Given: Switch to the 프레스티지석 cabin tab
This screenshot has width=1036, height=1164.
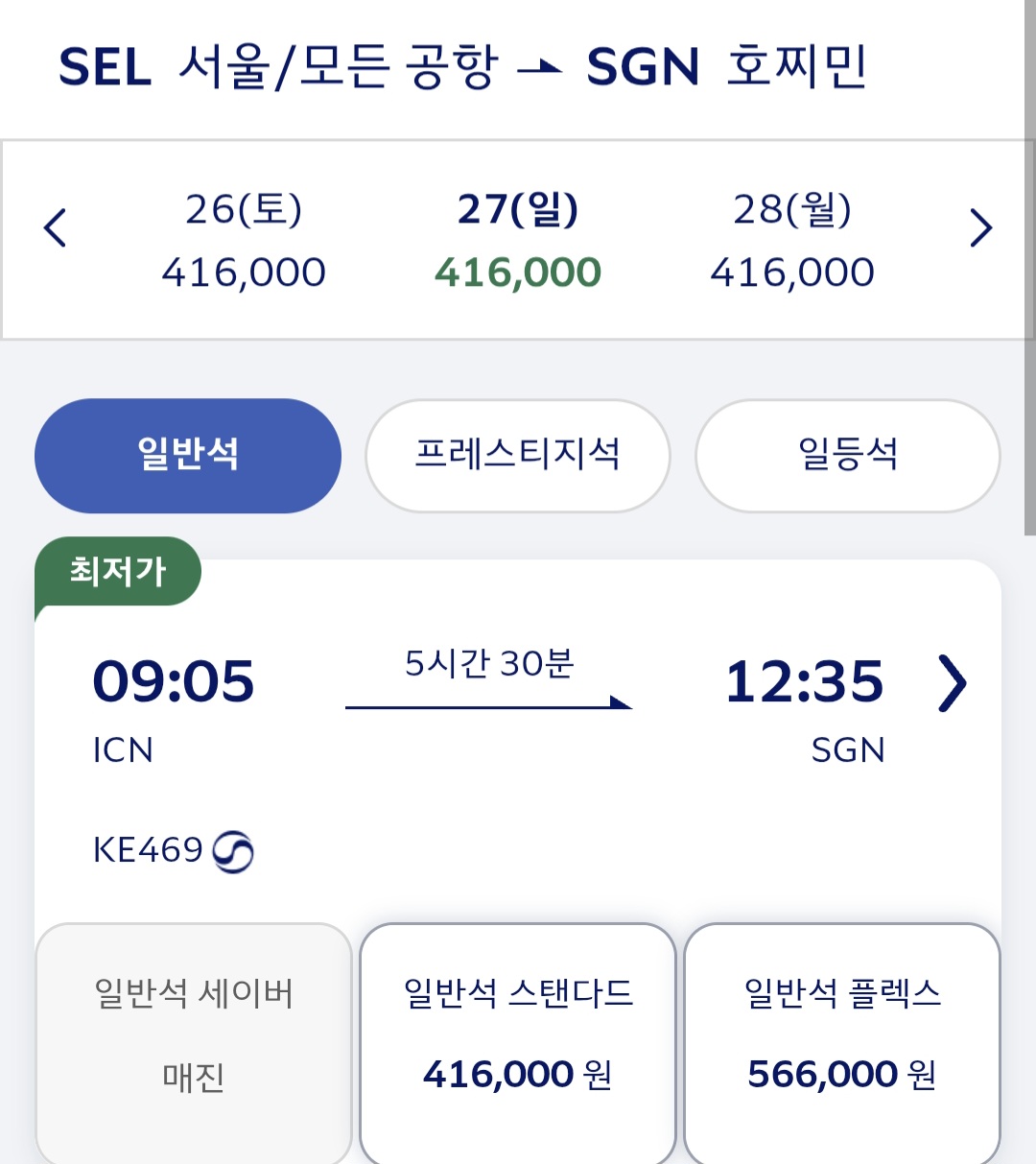Looking at the screenshot, I should 517,455.
